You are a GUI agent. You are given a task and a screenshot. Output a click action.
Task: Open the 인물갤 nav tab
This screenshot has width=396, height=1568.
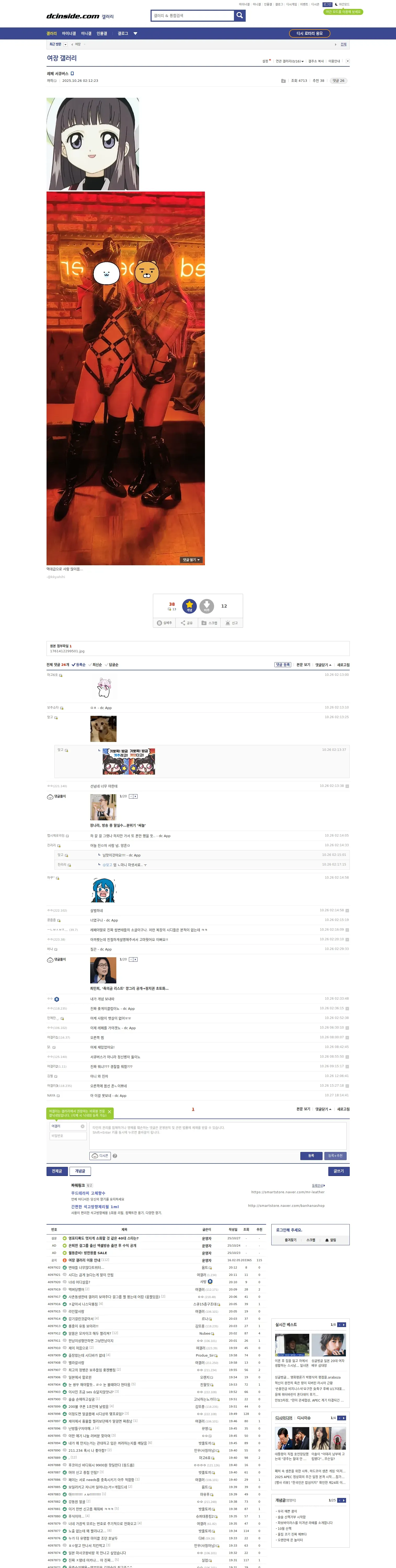pyautogui.click(x=102, y=33)
